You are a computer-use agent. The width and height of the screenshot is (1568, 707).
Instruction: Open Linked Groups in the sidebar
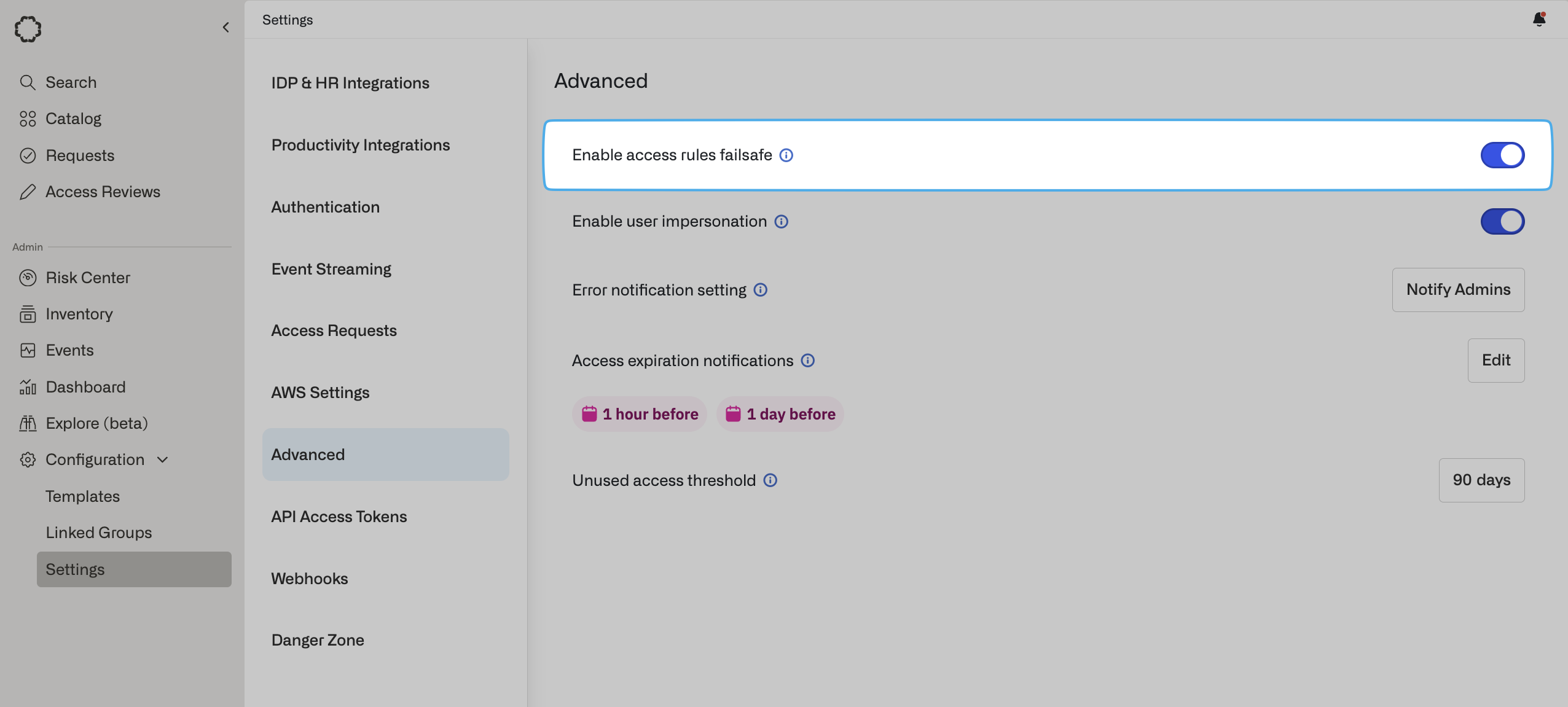click(98, 533)
